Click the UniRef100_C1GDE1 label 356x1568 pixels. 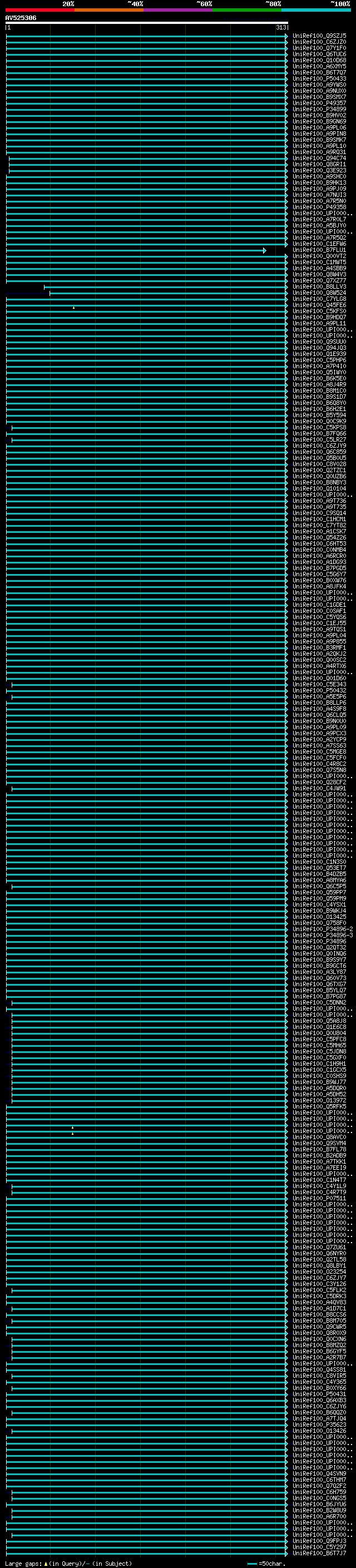click(x=319, y=605)
